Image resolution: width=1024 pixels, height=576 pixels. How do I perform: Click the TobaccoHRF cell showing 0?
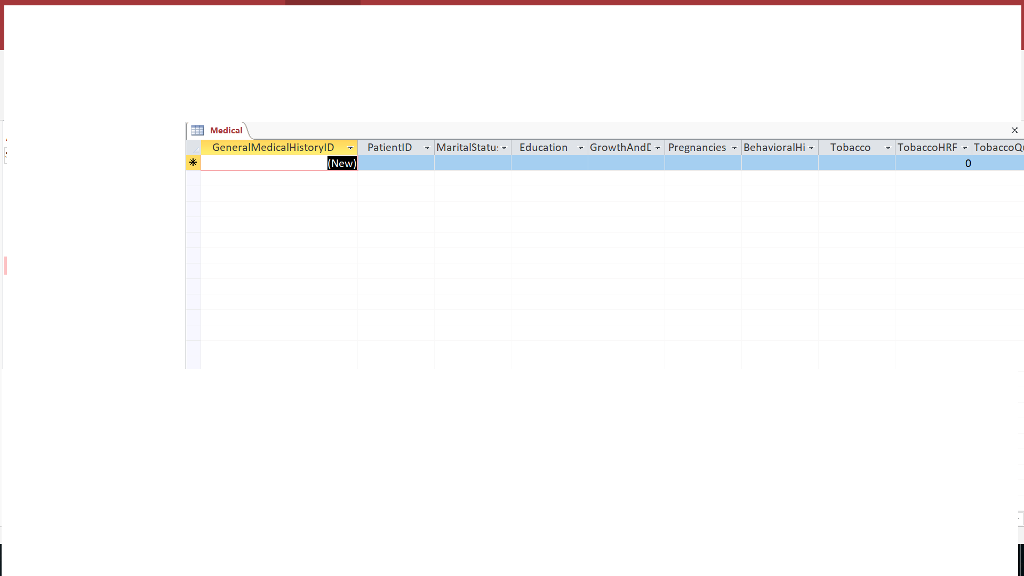point(933,163)
